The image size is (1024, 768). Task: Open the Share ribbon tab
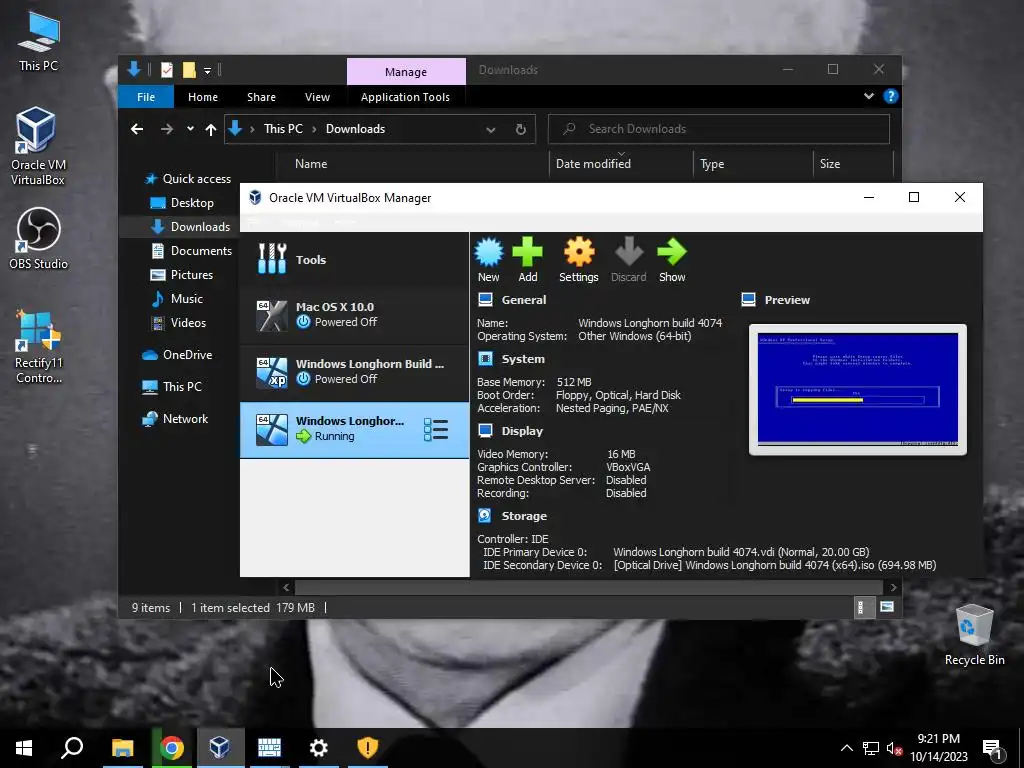click(261, 97)
